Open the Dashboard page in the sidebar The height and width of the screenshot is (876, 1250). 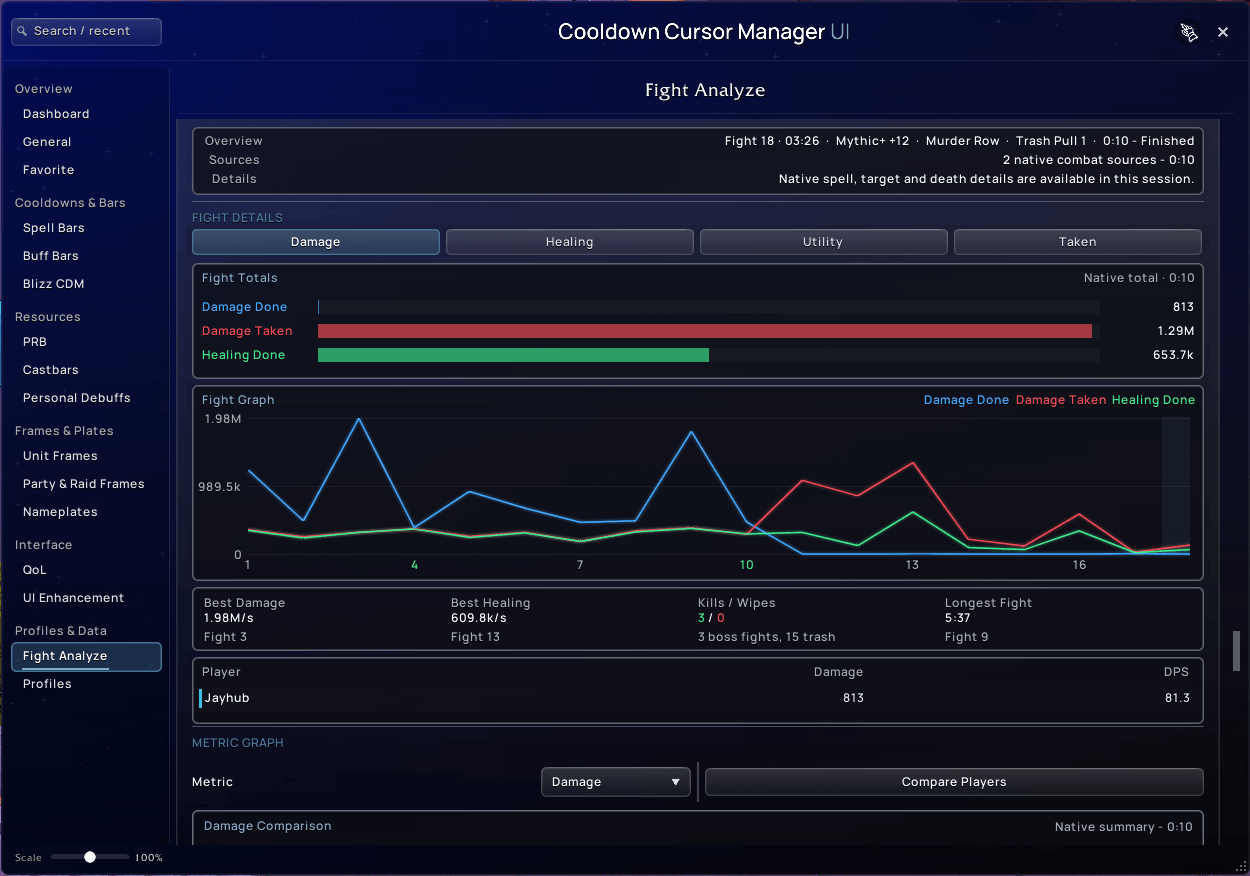point(56,114)
